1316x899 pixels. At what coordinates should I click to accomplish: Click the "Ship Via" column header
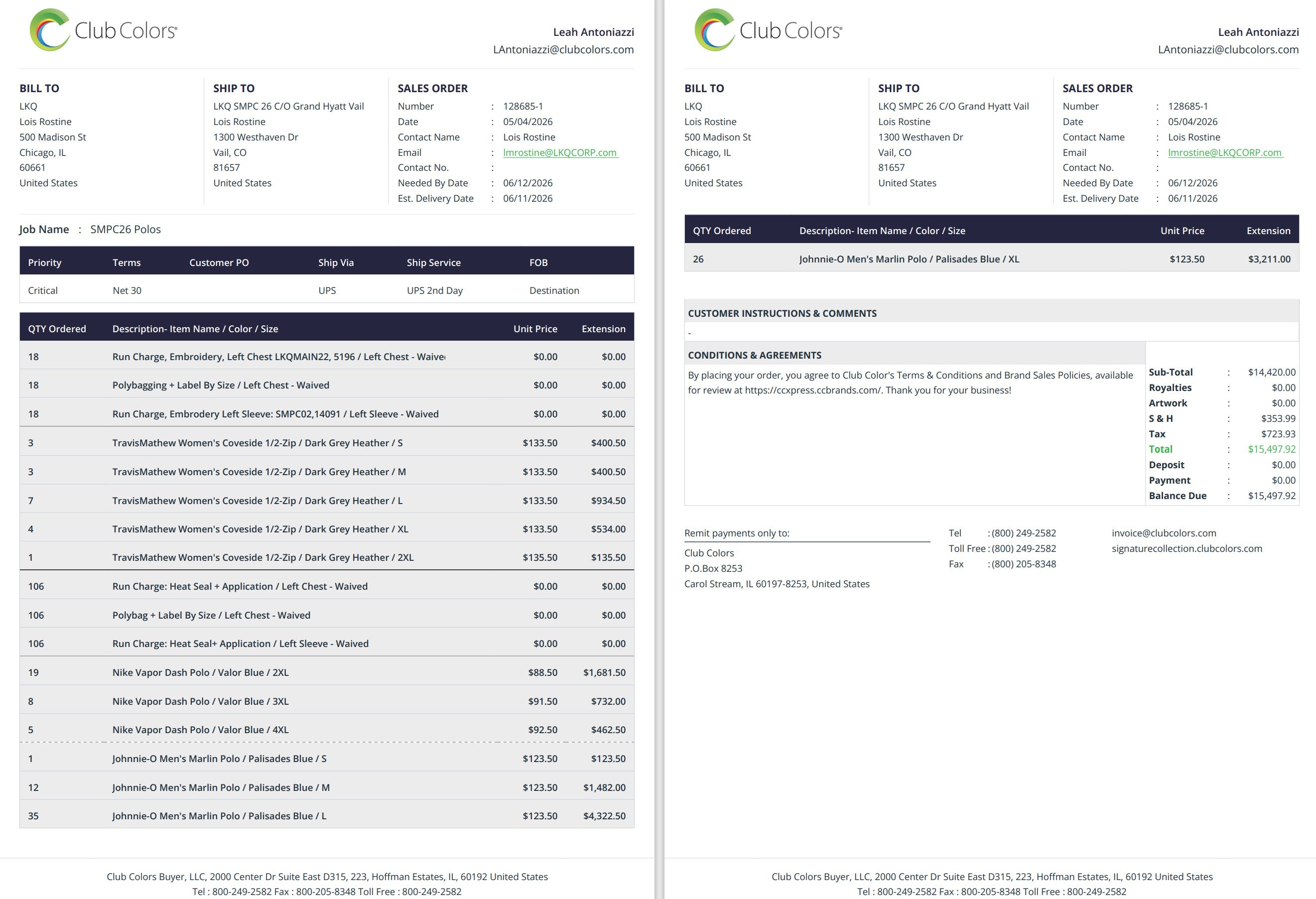click(336, 262)
